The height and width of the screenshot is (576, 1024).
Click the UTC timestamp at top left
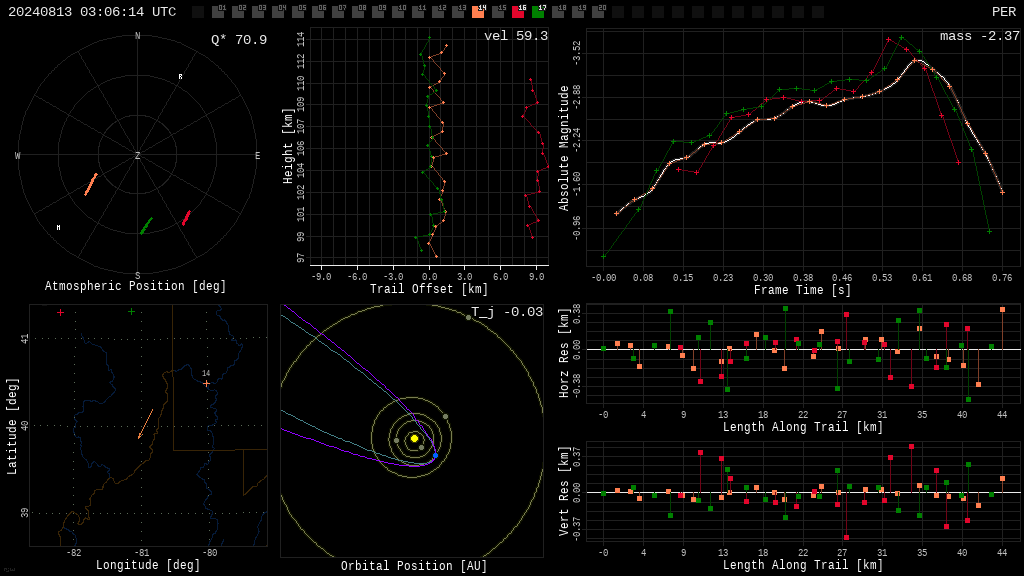coord(92,12)
